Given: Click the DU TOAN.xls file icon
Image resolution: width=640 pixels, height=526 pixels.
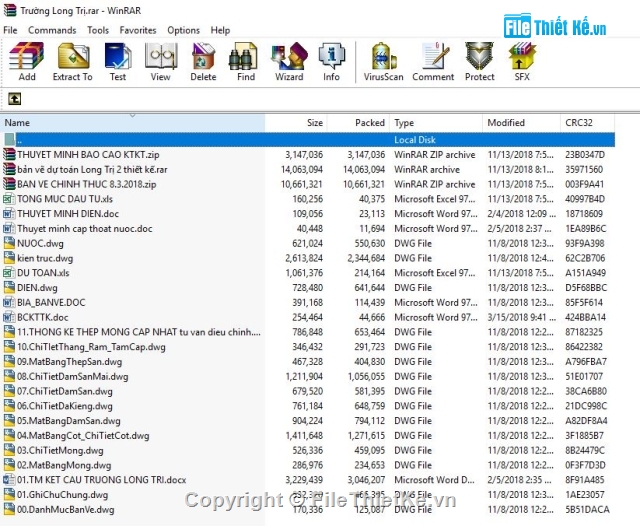Looking at the screenshot, I should pyautogui.click(x=9, y=273).
